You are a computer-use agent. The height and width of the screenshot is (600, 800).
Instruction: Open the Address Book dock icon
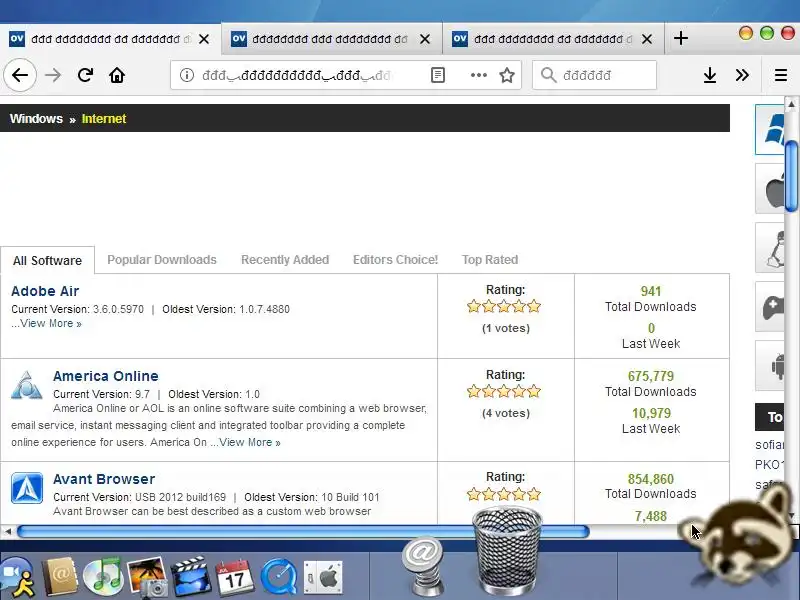coord(60,577)
